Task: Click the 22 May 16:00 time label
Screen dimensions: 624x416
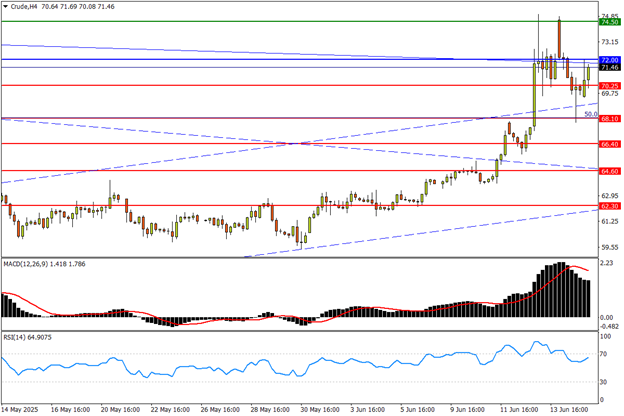Action: [170, 410]
